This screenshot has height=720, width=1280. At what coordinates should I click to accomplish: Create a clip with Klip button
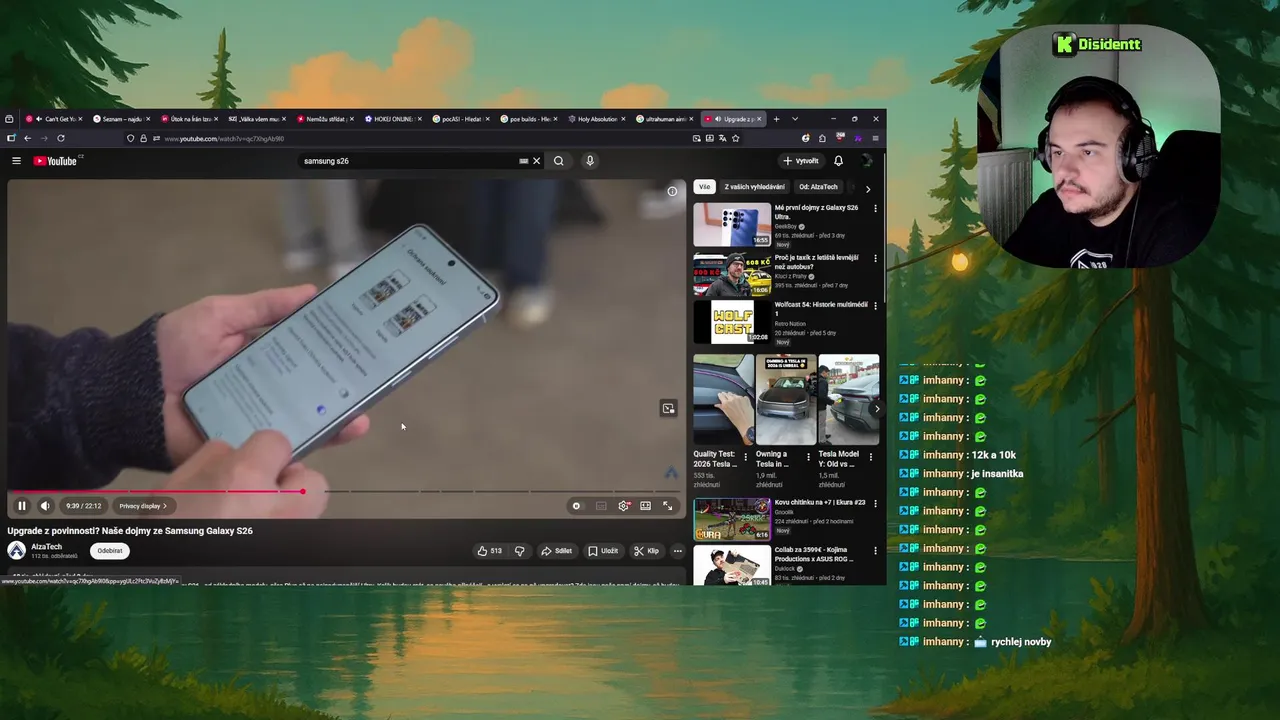coord(647,551)
